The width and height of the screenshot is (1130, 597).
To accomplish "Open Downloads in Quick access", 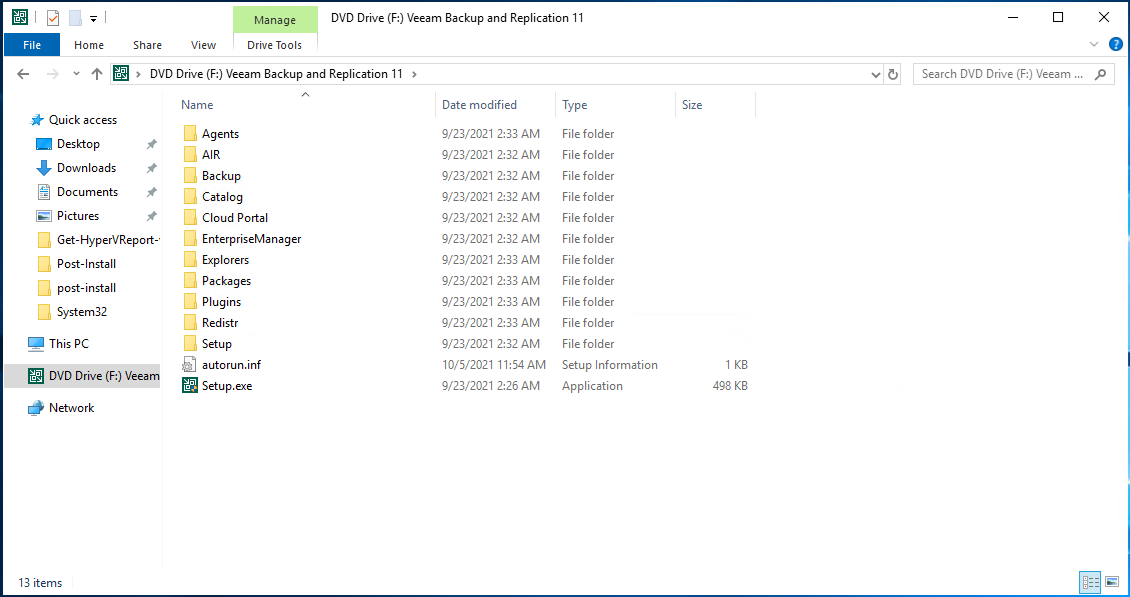I will point(86,168).
